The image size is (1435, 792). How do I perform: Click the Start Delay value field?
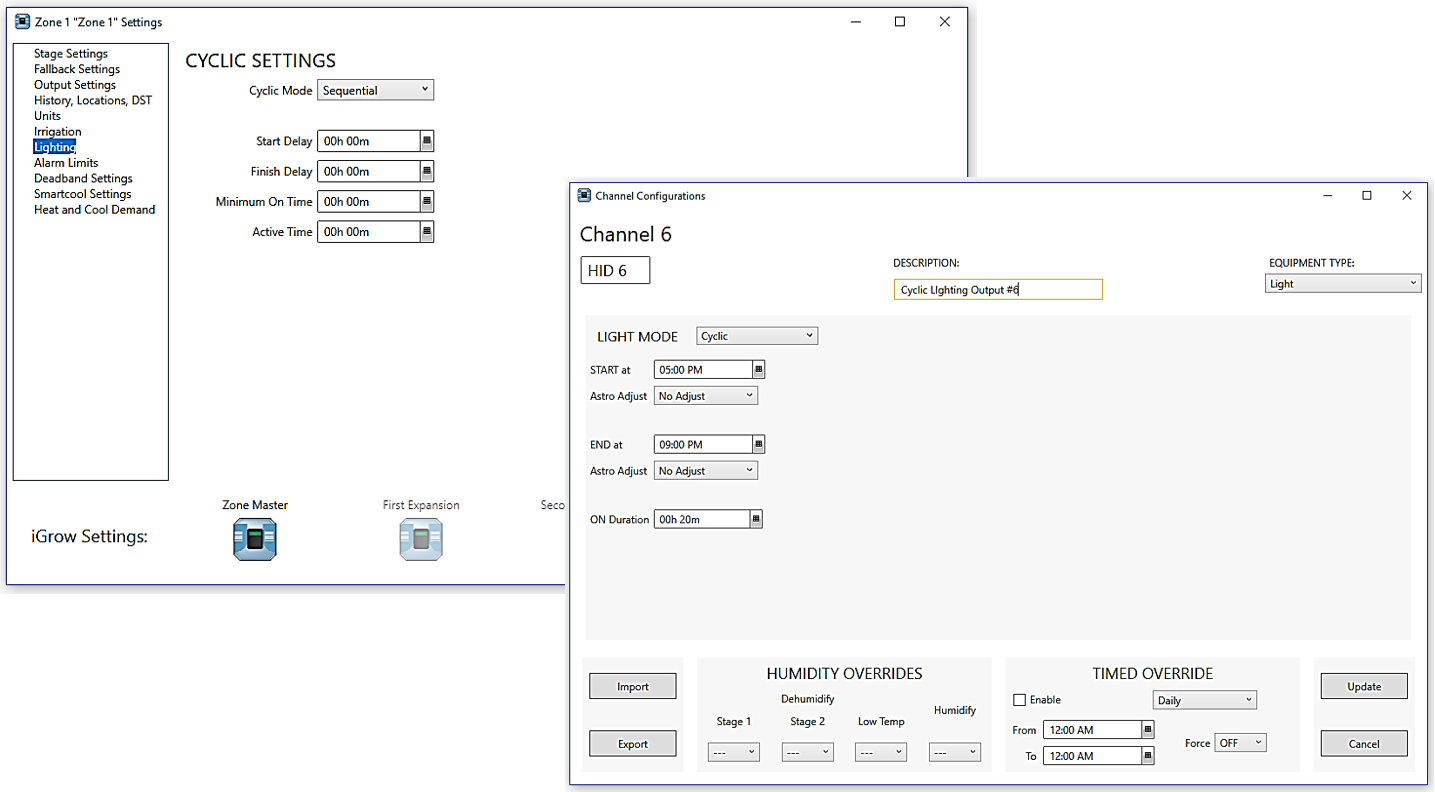tap(369, 141)
